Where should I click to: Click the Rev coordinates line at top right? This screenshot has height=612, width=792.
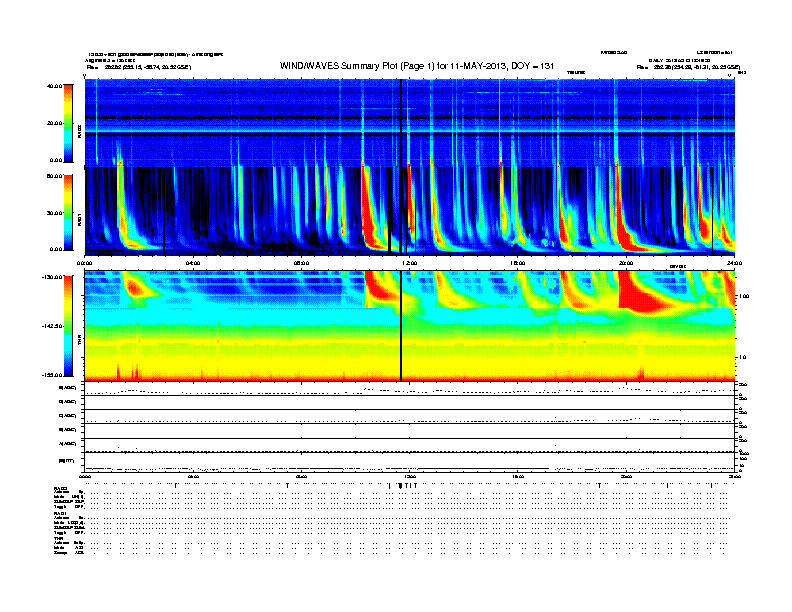pyautogui.click(x=688, y=67)
